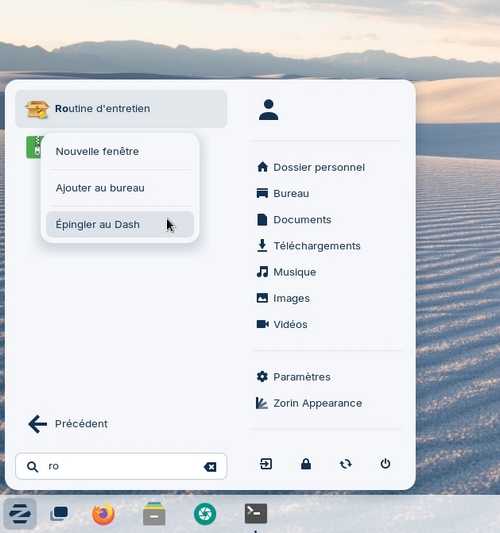This screenshot has width=500, height=533.
Task: Click the log out icon
Action: click(x=266, y=464)
